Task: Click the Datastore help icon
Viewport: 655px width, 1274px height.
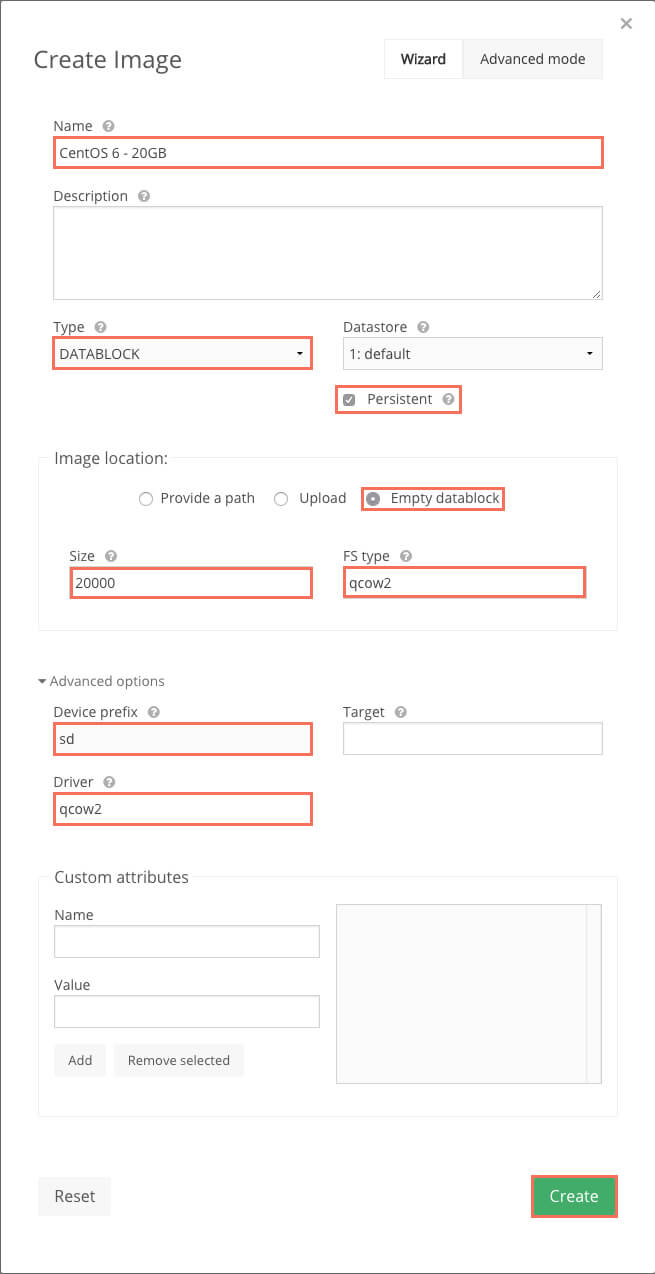Action: pyautogui.click(x=423, y=327)
